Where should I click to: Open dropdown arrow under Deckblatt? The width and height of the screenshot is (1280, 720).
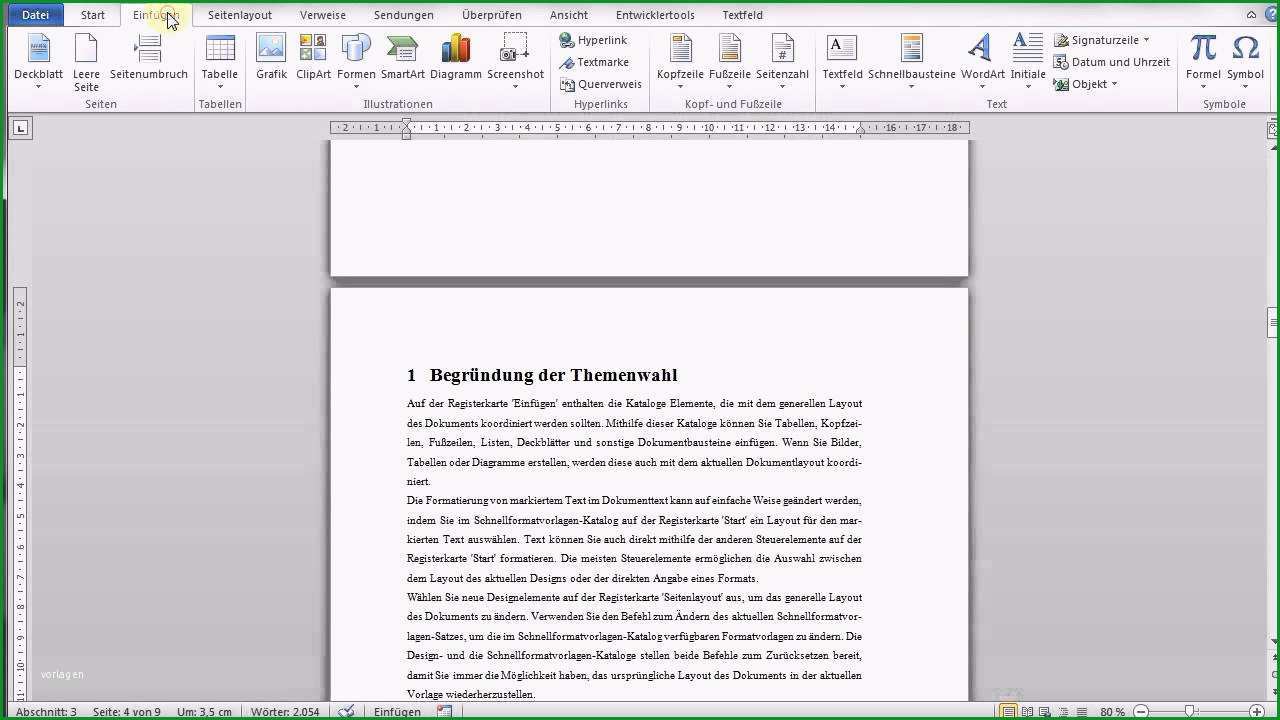[38, 87]
